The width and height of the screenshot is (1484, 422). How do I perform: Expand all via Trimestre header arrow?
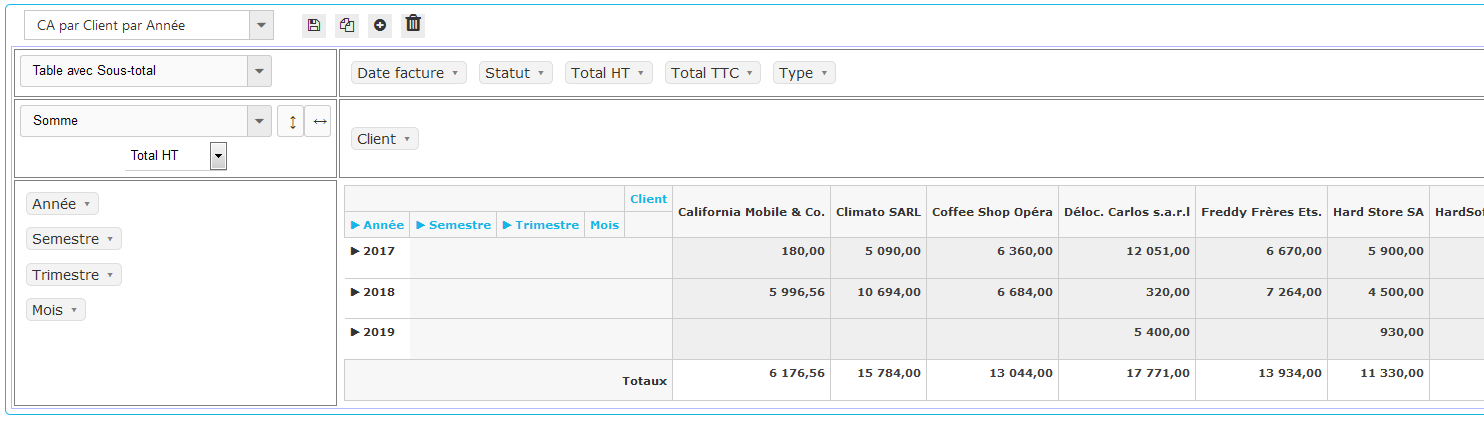click(507, 225)
